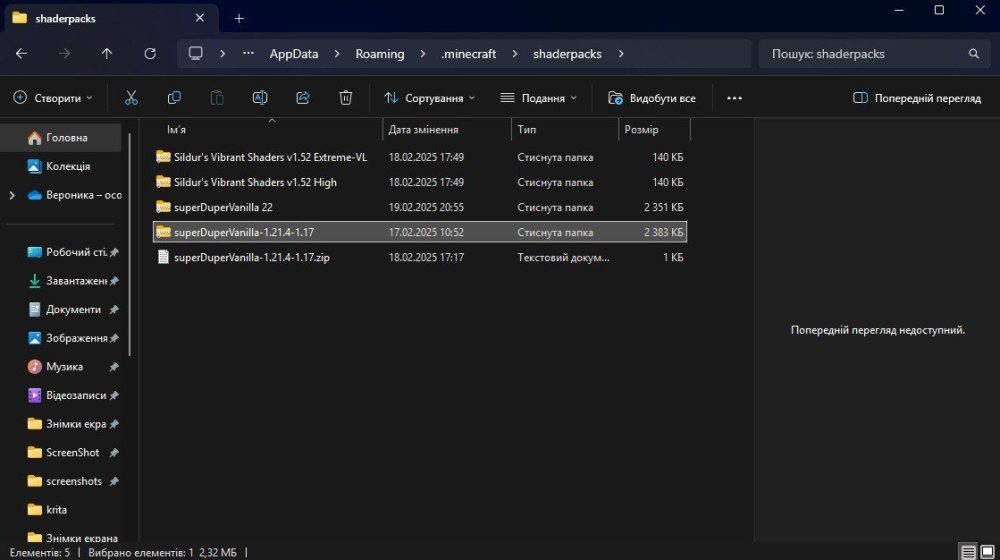Open Колекція in the navigation pane

pos(61,166)
